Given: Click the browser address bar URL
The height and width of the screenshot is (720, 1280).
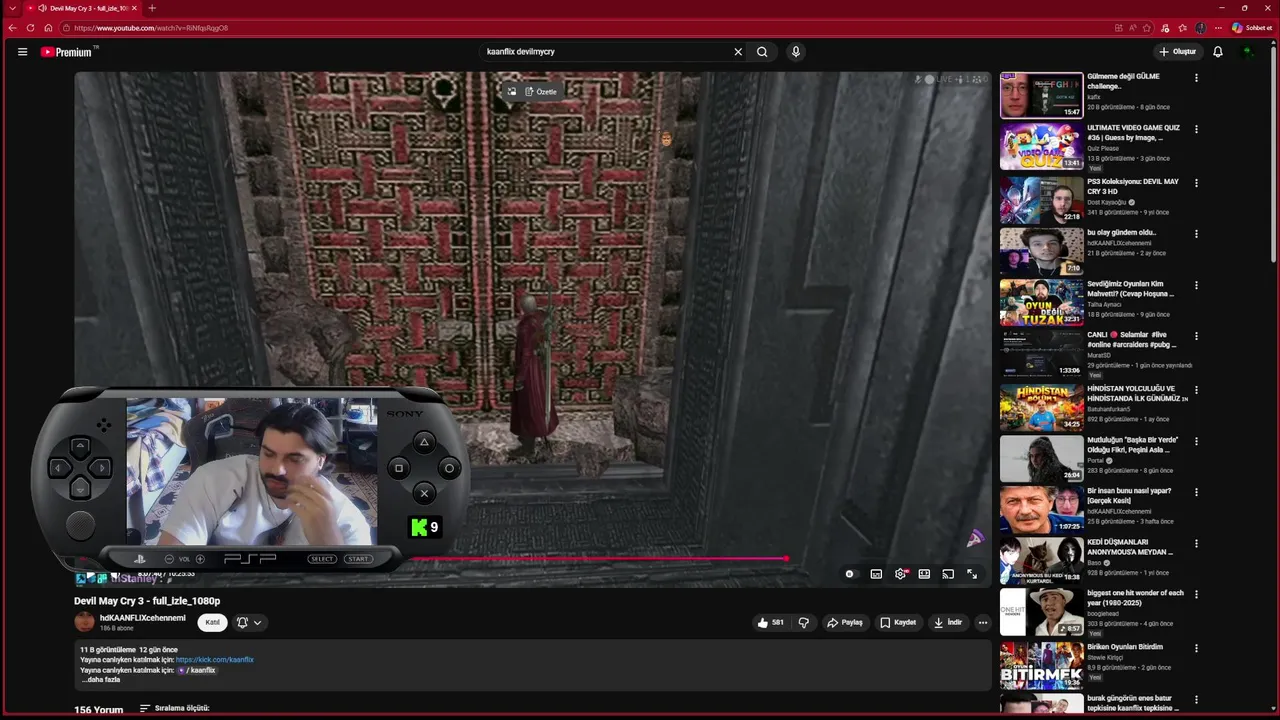Looking at the screenshot, I should tap(151, 28).
